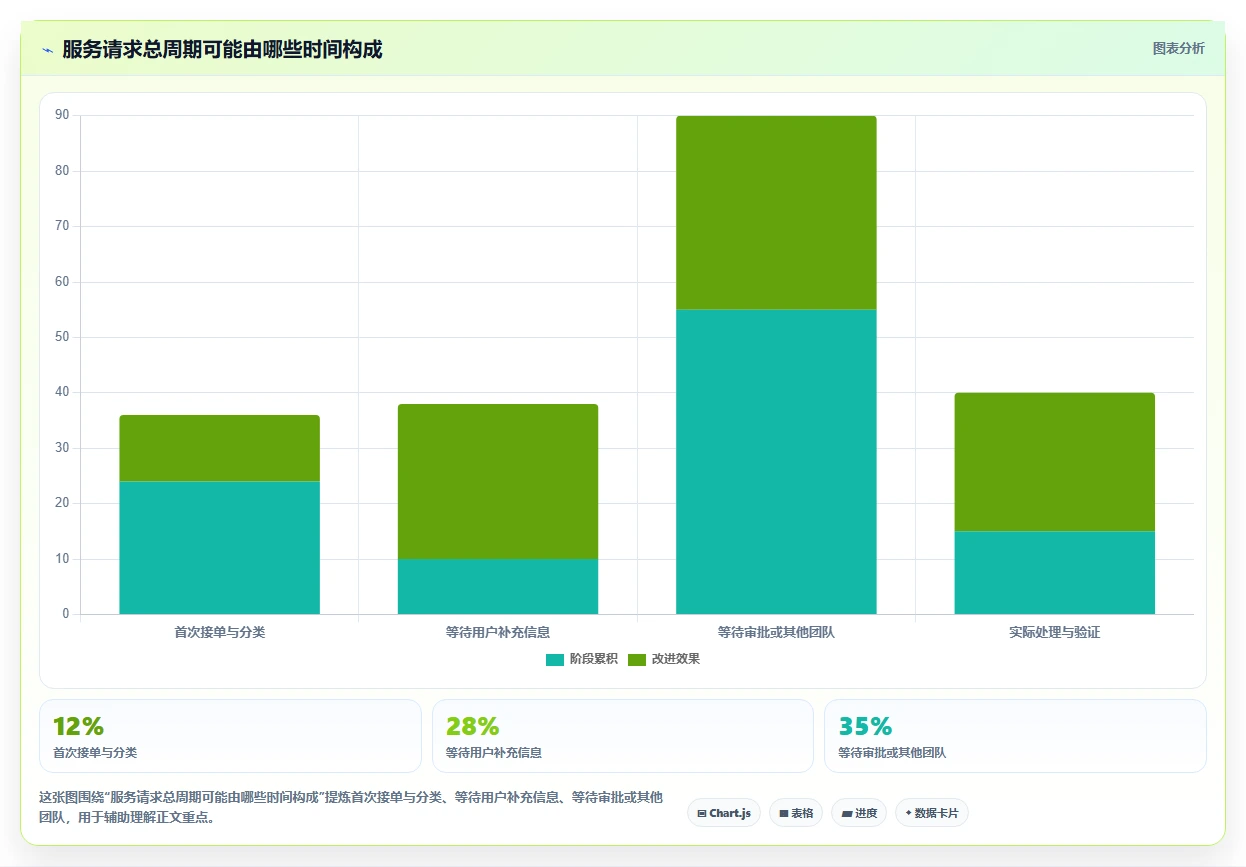Select the Chart.js tag chip

[x=724, y=813]
